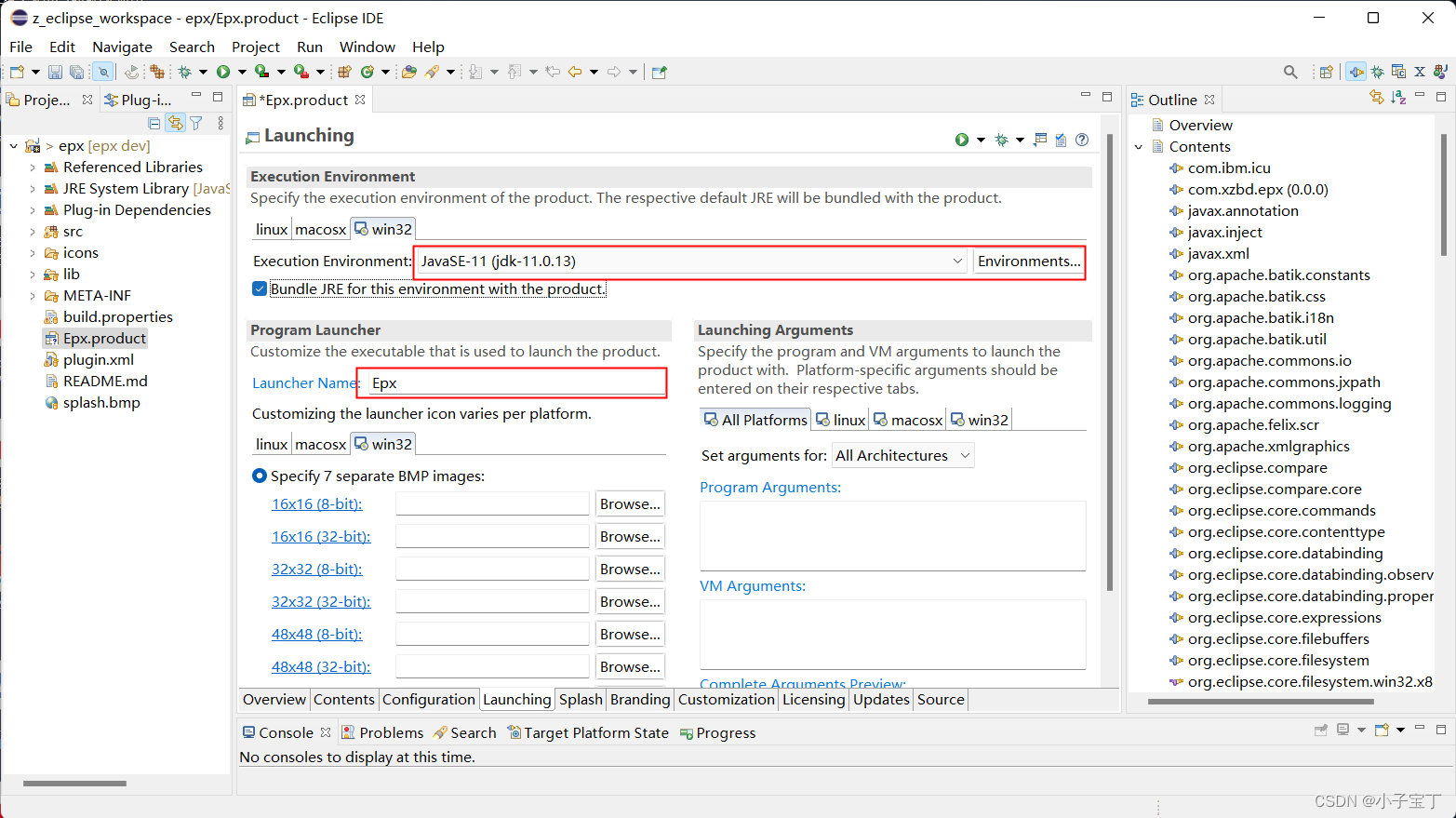The height and width of the screenshot is (818, 1456).
Task: Click the Pin Editor toolbar icon
Action: [x=660, y=72]
